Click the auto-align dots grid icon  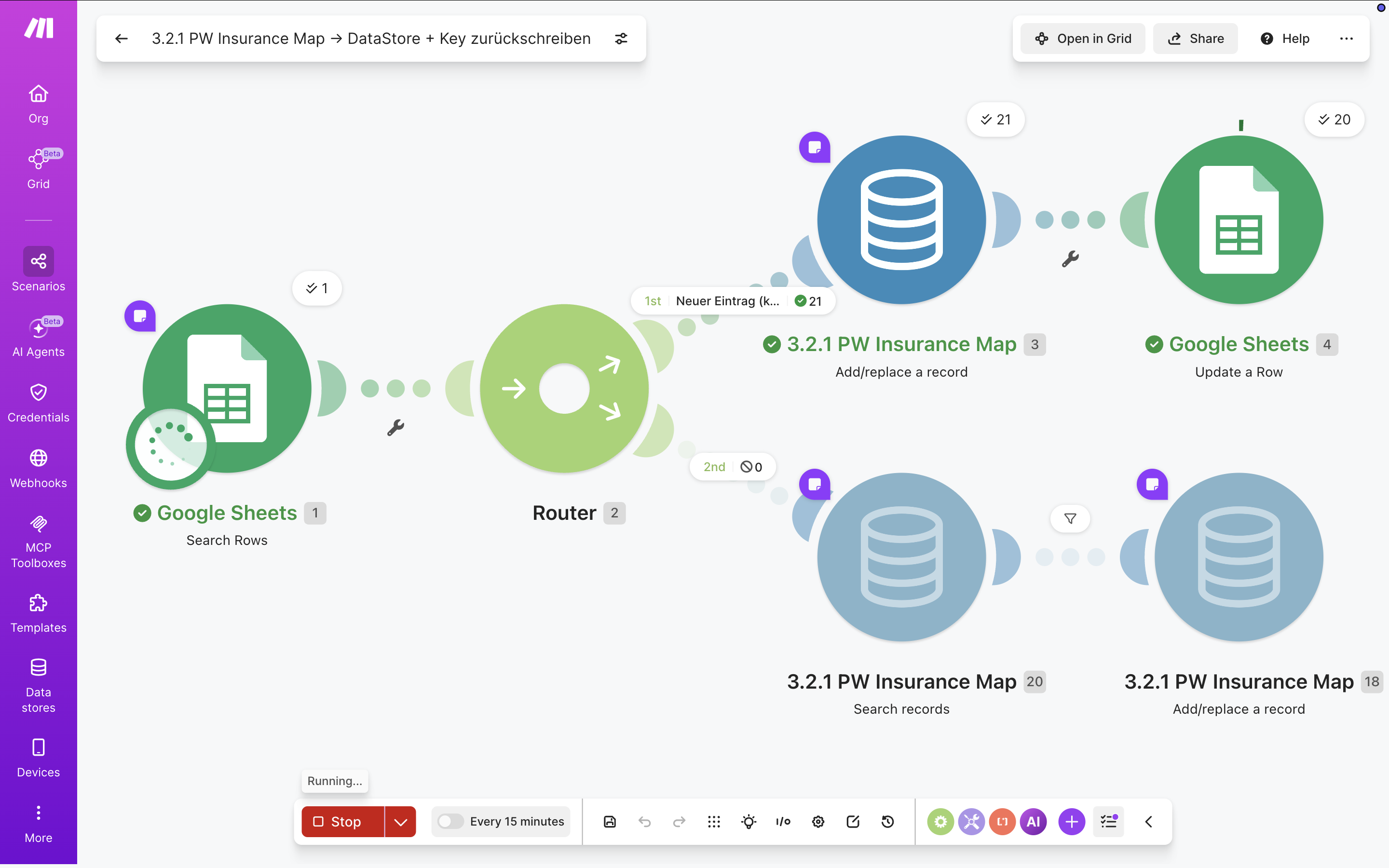coord(714,822)
